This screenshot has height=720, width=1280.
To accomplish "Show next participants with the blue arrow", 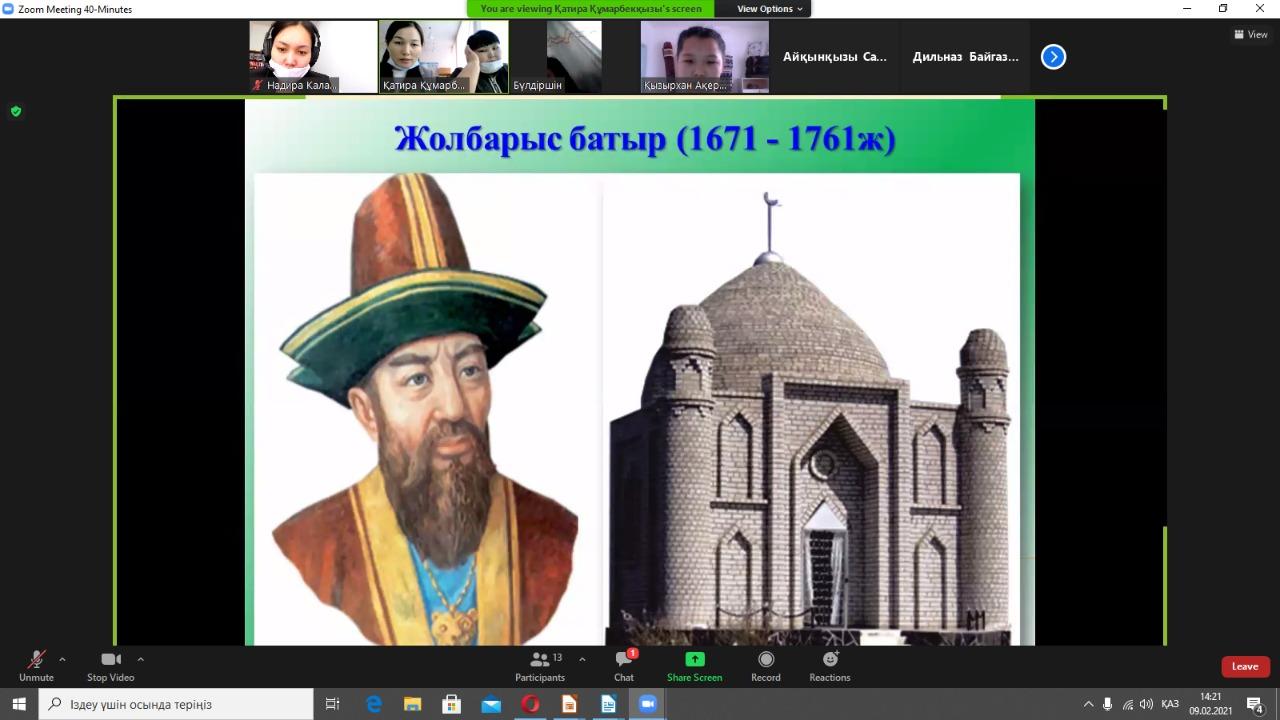I will pos(1053,57).
